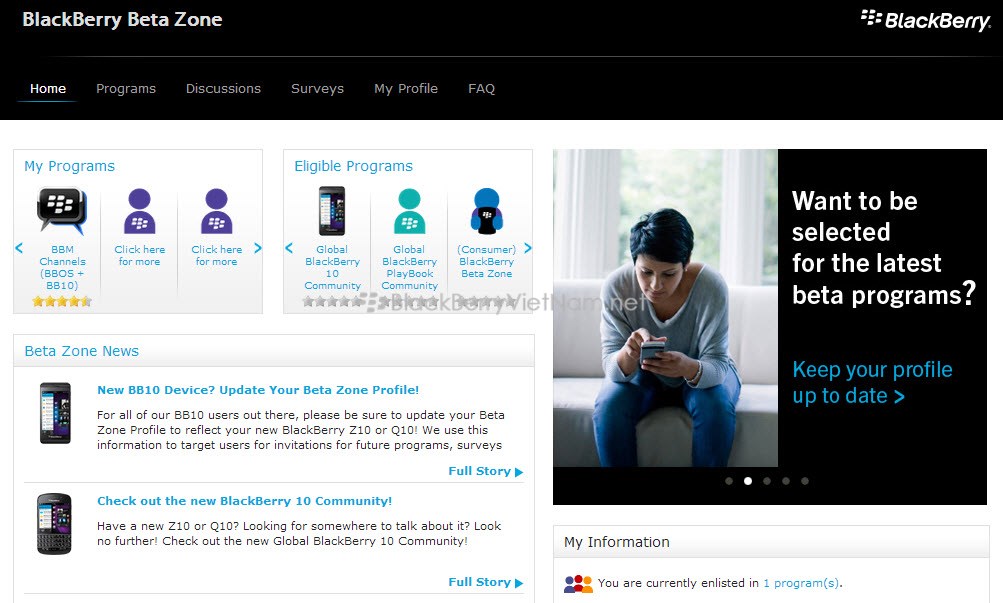Switch to the third banner slide dot
This screenshot has width=1003, height=603.
(x=767, y=481)
